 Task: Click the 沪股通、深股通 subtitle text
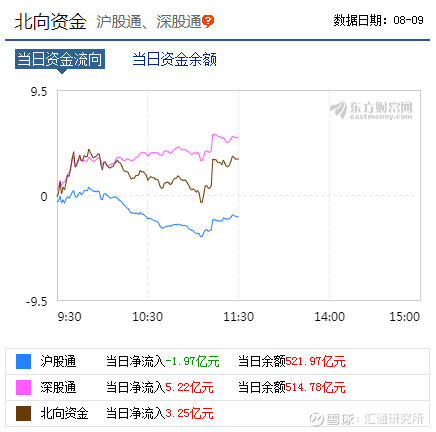[x=149, y=22]
